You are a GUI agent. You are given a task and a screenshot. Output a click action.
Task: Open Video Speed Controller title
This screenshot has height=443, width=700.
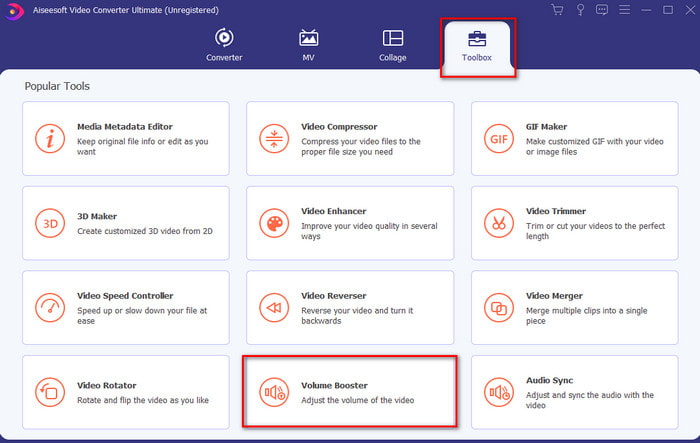click(125, 296)
